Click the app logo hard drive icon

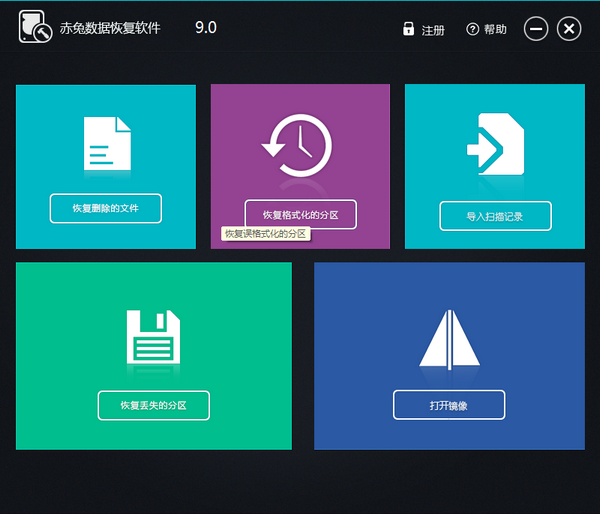[x=35, y=26]
